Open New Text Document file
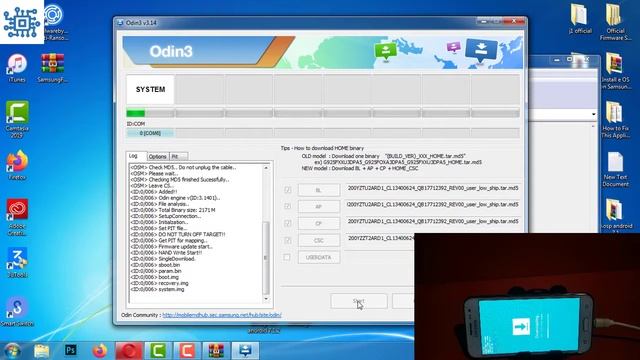Screen dimensions: 640x360 [615, 169]
